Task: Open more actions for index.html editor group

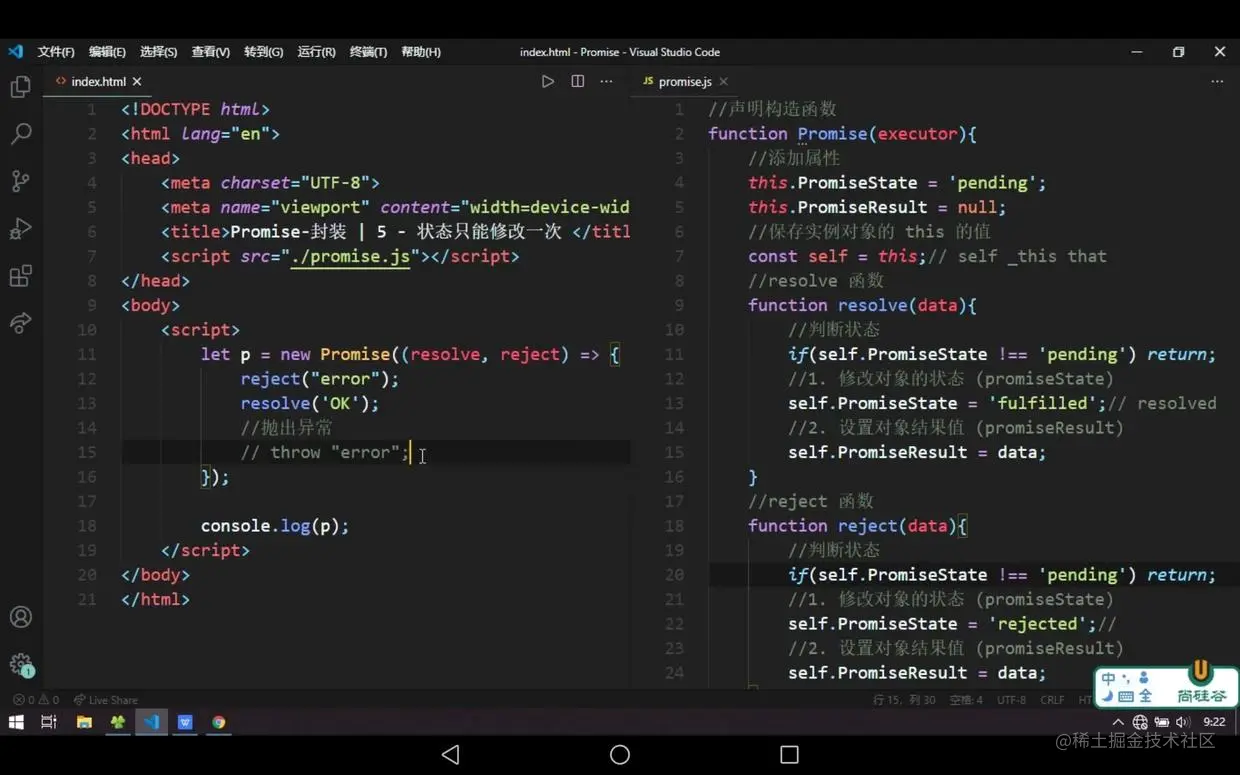Action: (x=606, y=81)
